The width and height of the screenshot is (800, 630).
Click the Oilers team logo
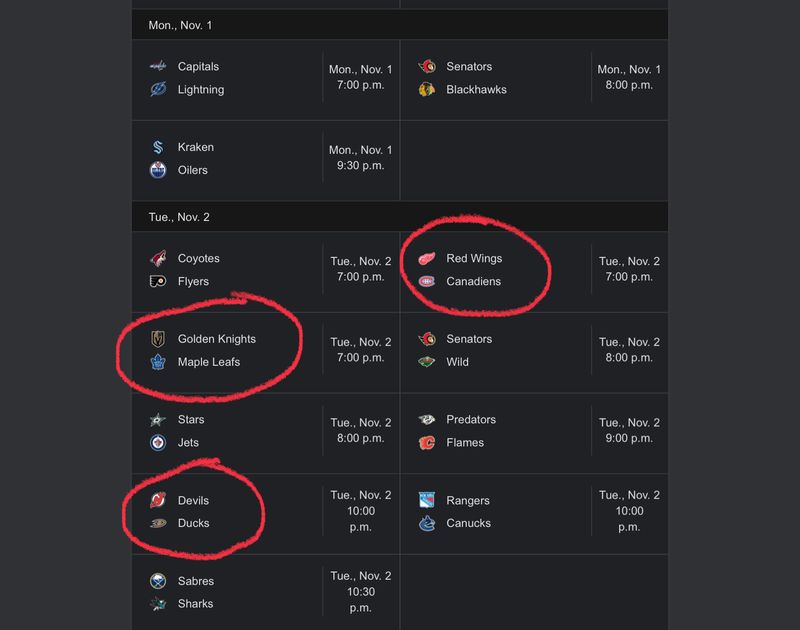[x=158, y=170]
